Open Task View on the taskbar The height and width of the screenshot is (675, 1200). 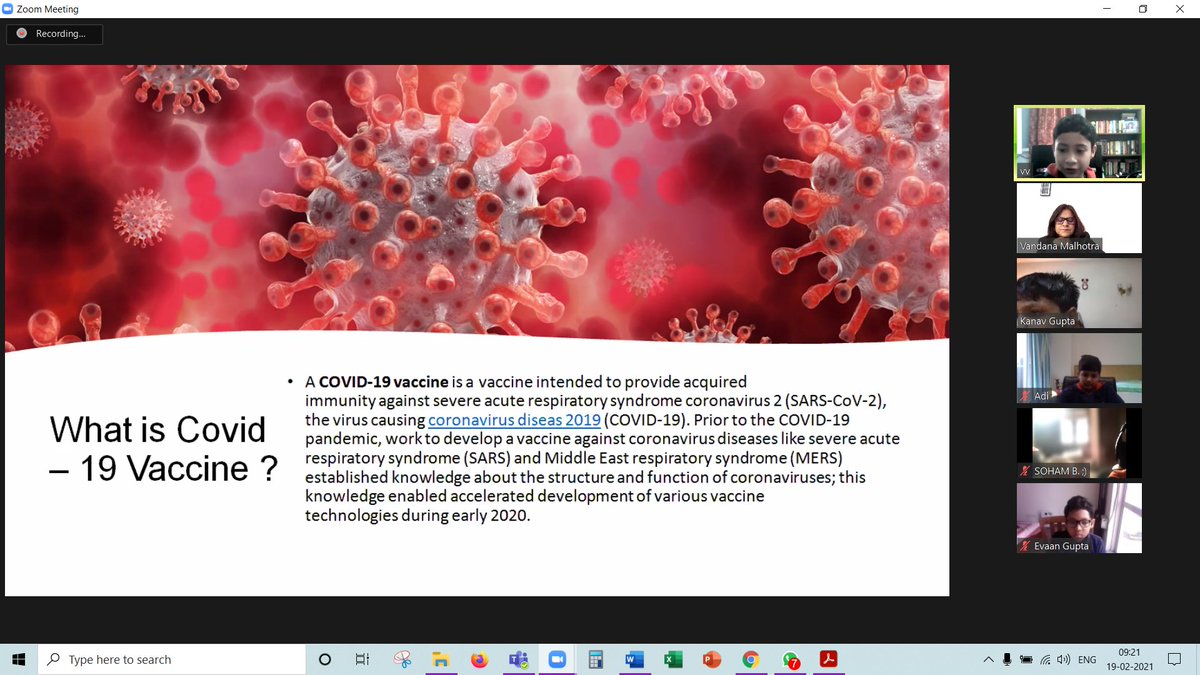[362, 659]
